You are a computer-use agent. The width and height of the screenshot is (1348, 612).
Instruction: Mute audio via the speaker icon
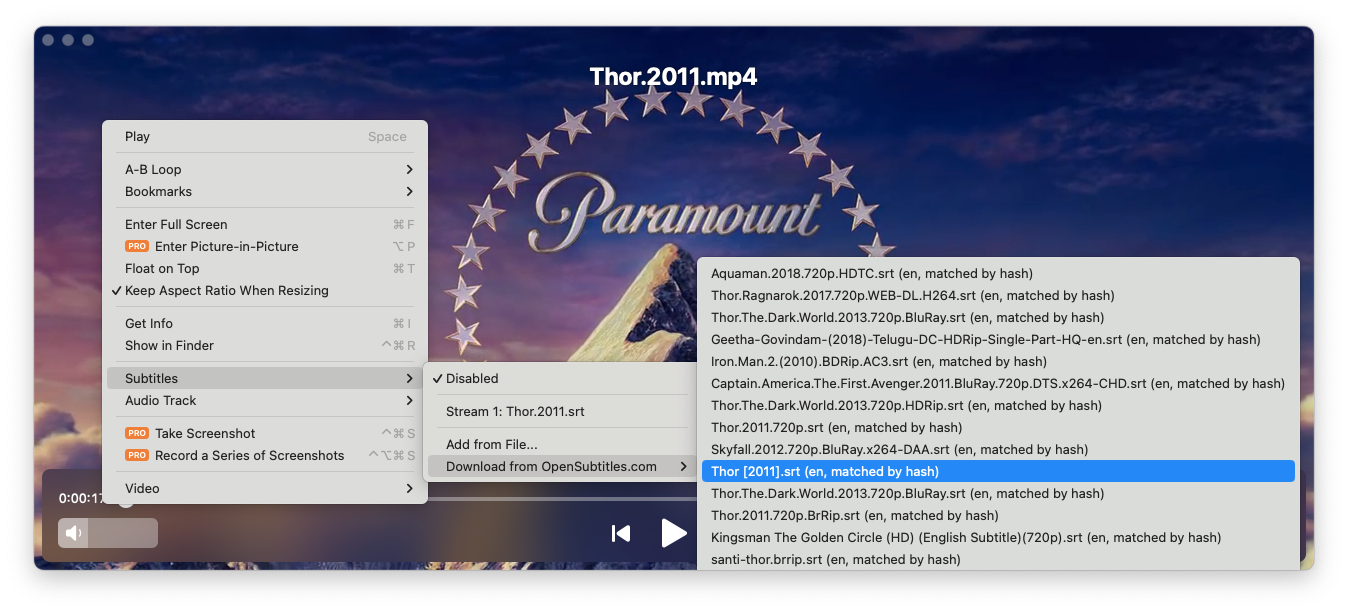73,533
